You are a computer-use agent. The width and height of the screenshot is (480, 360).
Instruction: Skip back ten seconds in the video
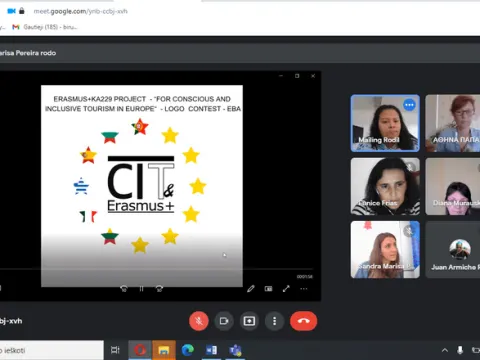tap(124, 289)
